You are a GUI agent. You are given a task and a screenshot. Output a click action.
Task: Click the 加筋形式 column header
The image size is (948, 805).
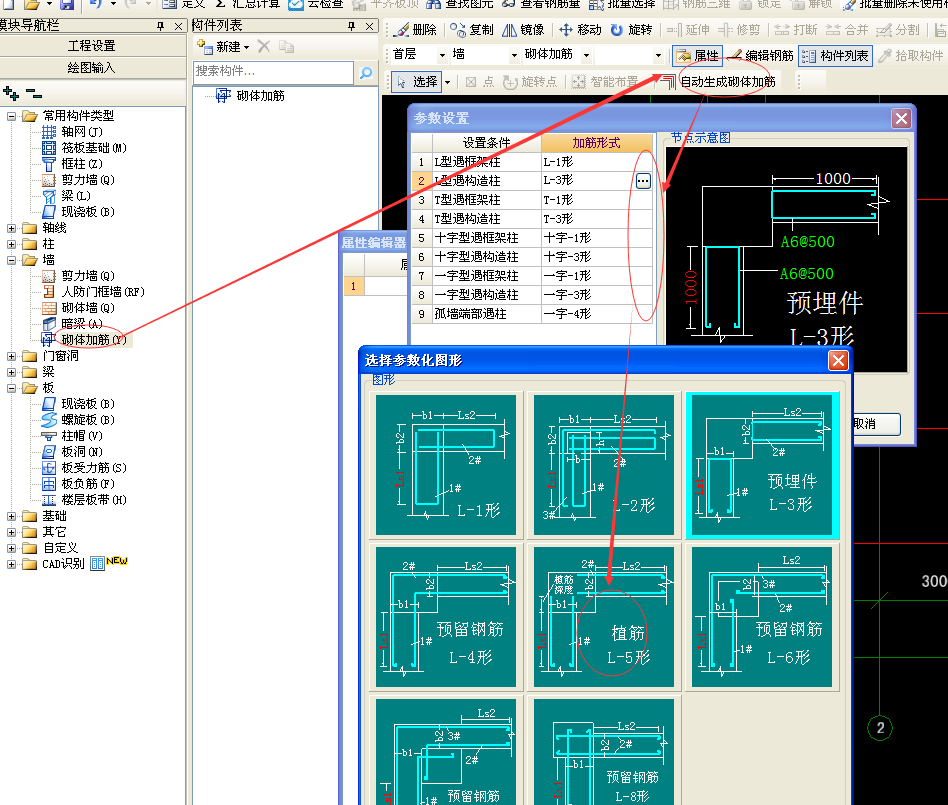(x=597, y=143)
